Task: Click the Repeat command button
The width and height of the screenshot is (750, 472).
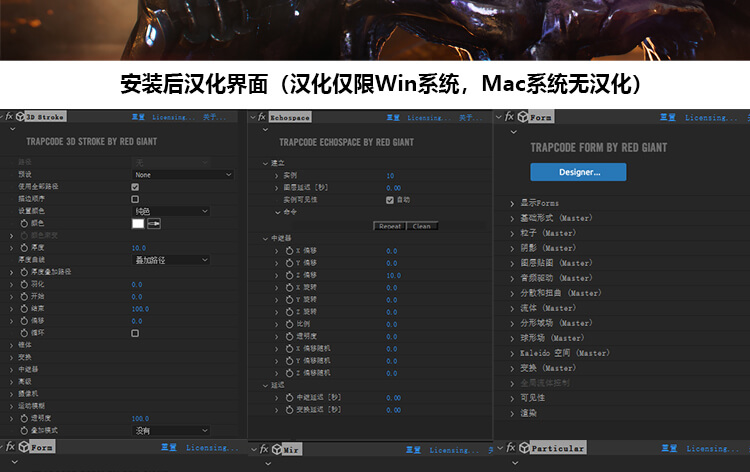Action: 389,226
